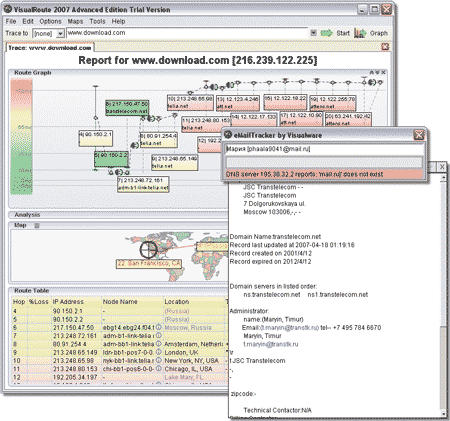This screenshot has height=421, width=450.
Task: Select graph node 4| 90.150.2.1
Action: pos(95,138)
